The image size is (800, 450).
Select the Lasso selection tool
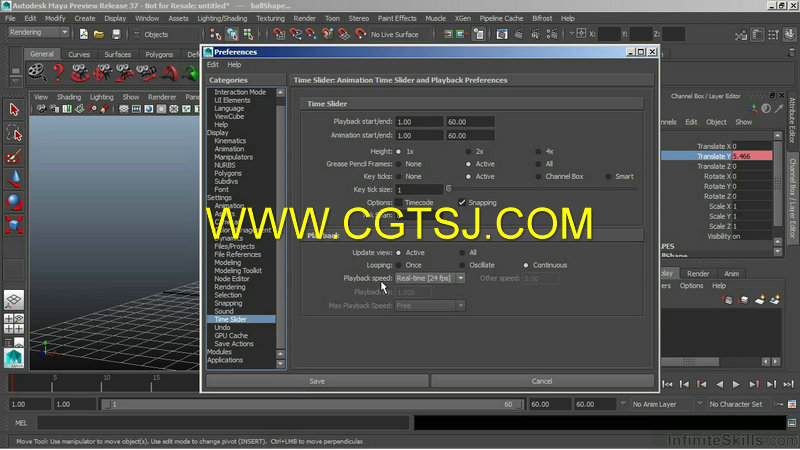coord(14,133)
